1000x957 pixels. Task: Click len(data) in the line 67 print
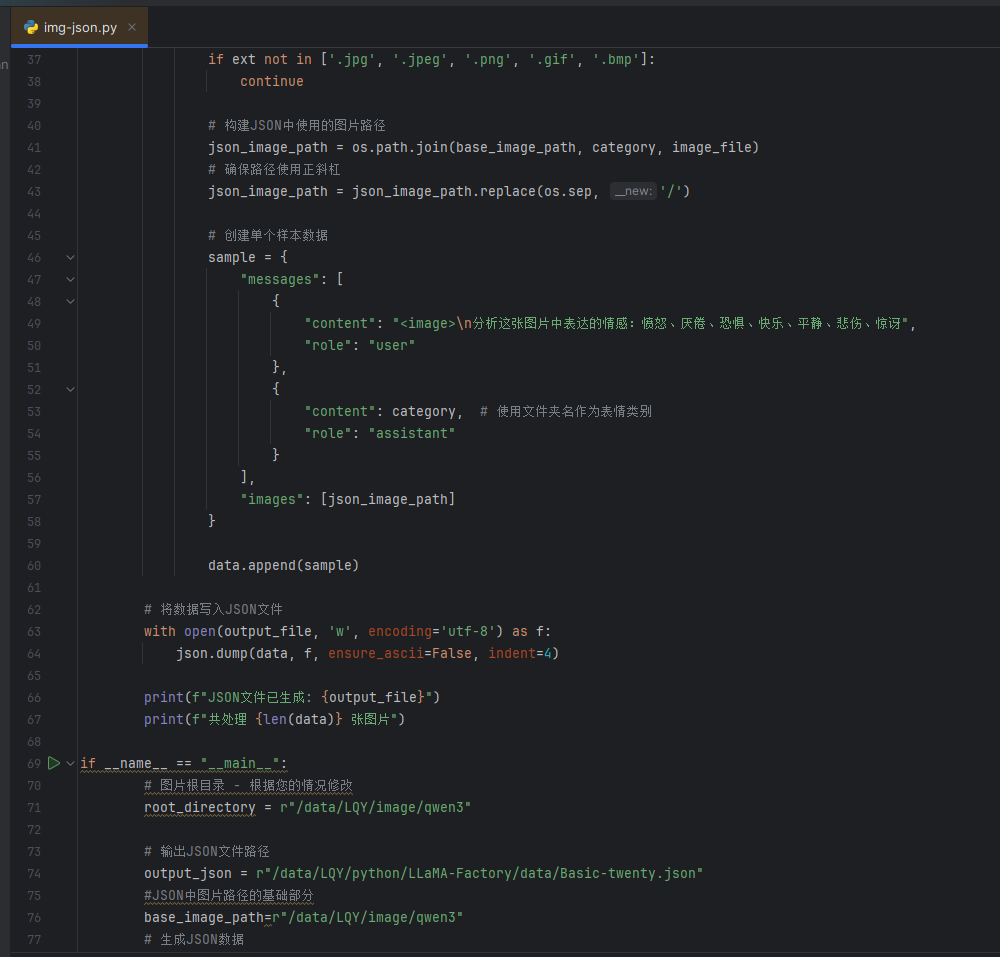click(x=299, y=719)
